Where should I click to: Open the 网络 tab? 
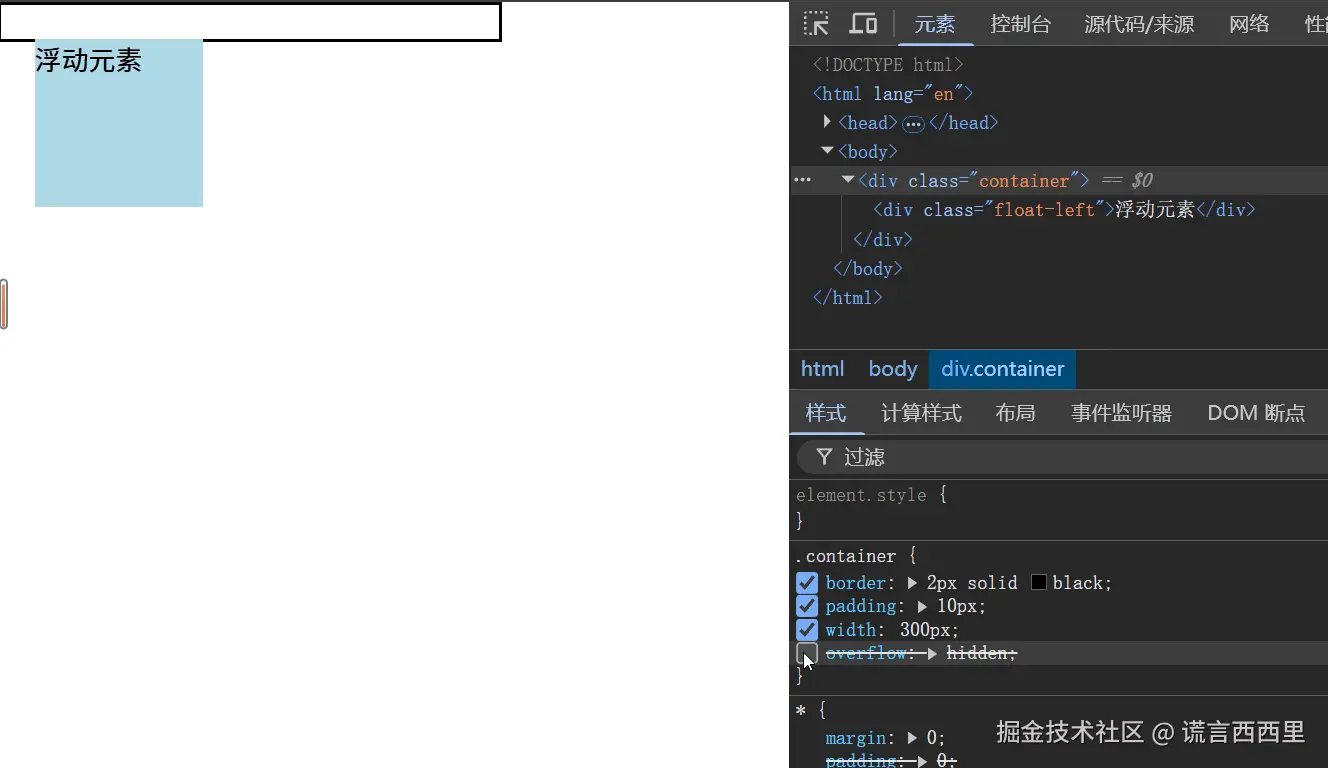[x=1249, y=24]
